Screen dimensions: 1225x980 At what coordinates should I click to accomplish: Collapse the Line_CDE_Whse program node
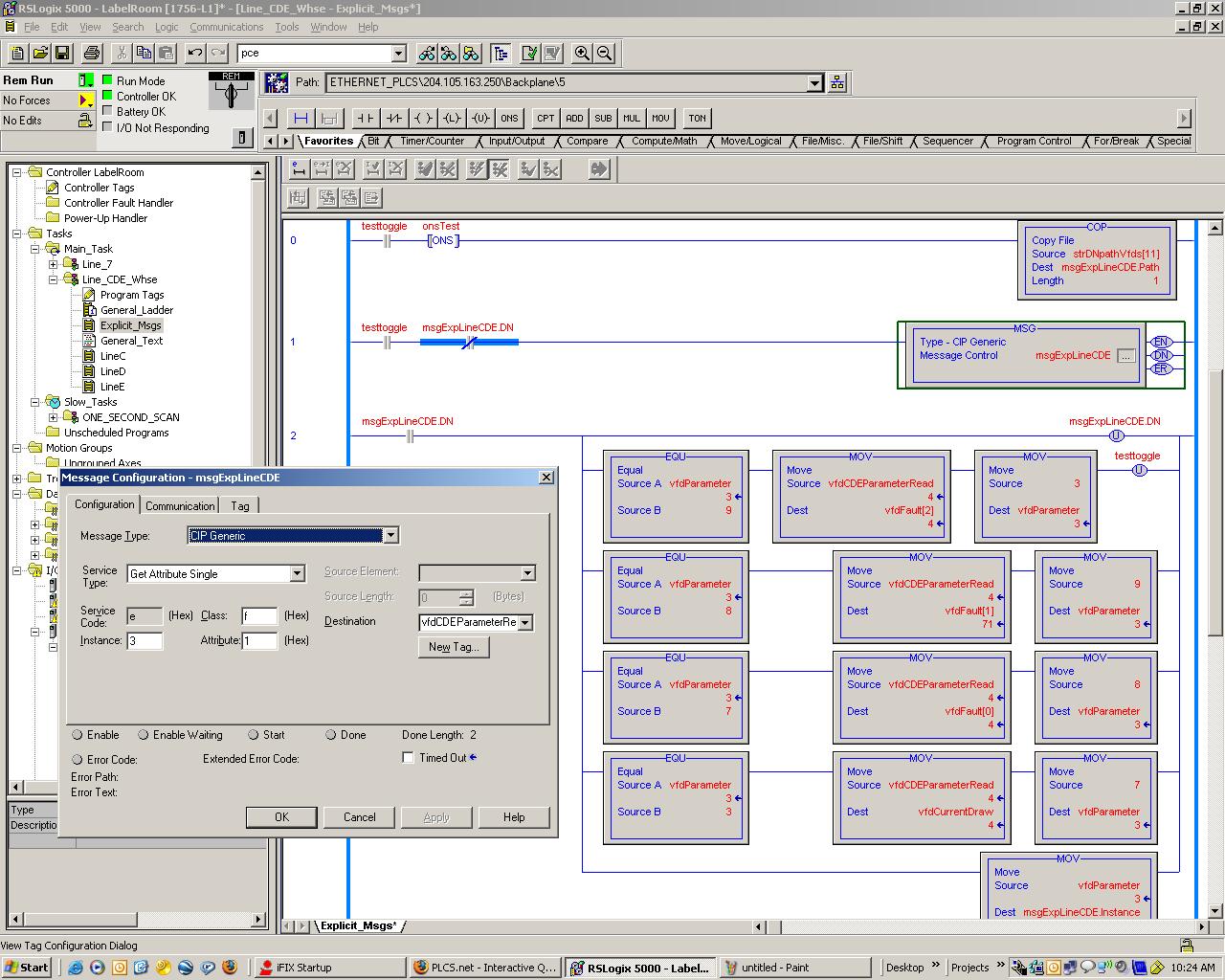click(53, 279)
